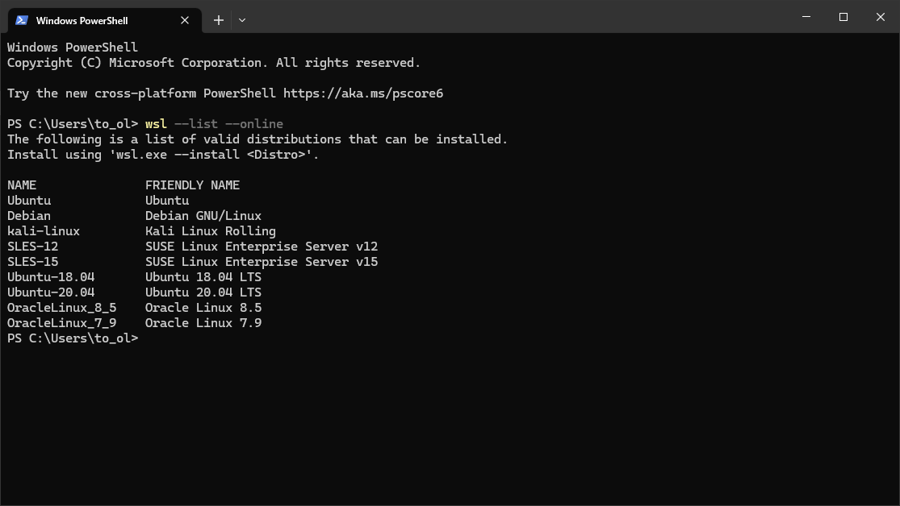Click 'OracleLinux_8_5' in the NAME column

(61, 308)
